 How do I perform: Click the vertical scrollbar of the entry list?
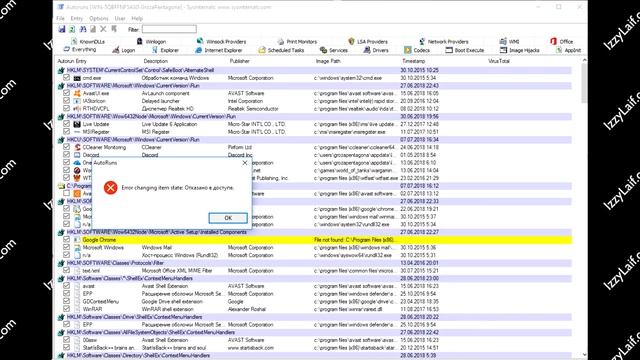pyautogui.click(x=584, y=208)
